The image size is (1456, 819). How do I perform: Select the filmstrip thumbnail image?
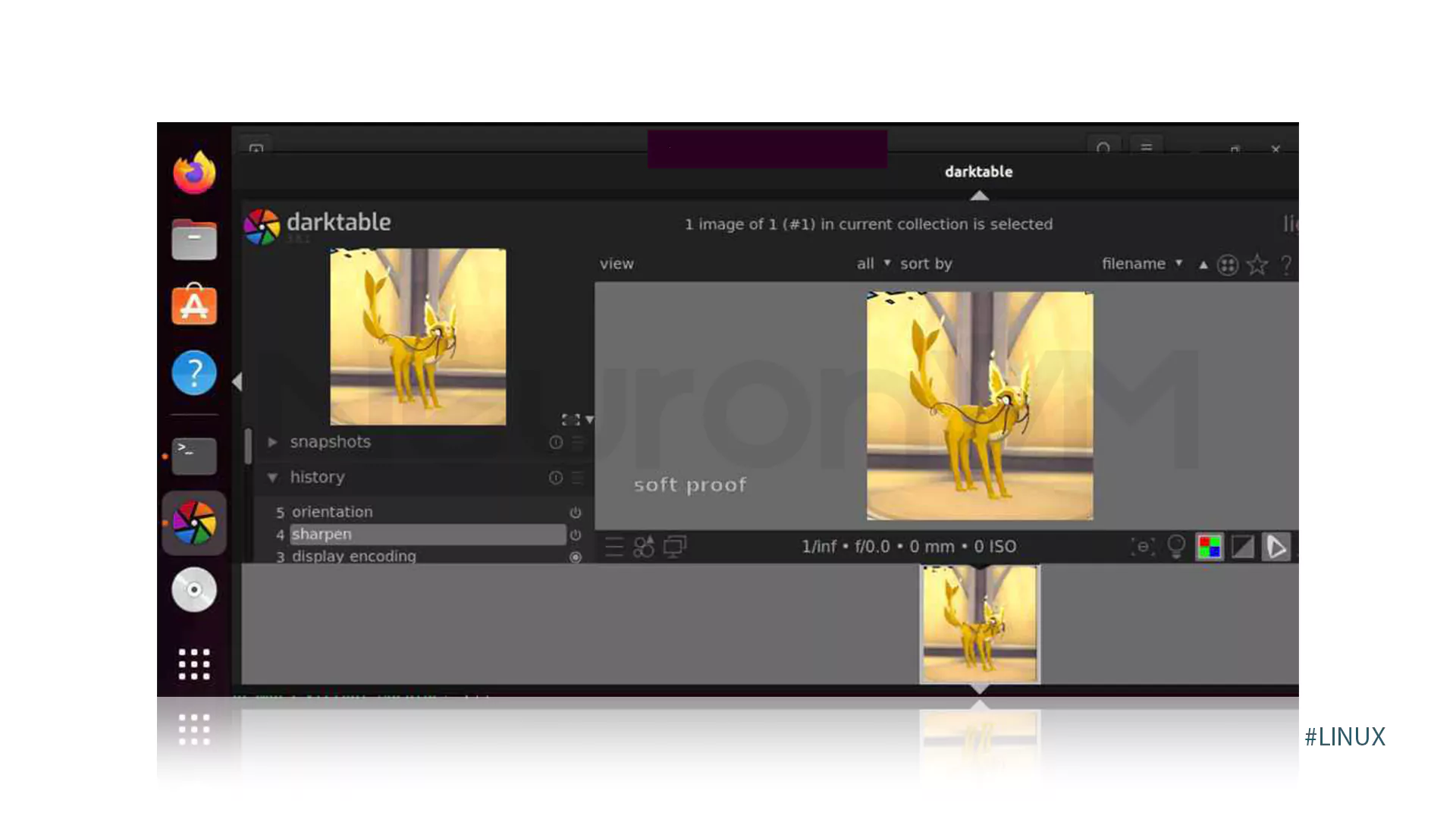980,624
